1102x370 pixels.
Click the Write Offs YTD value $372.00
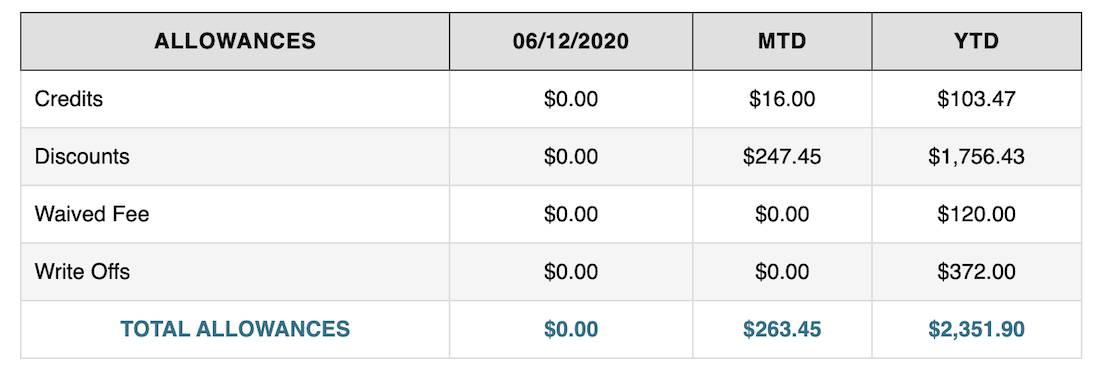pyautogui.click(x=976, y=272)
